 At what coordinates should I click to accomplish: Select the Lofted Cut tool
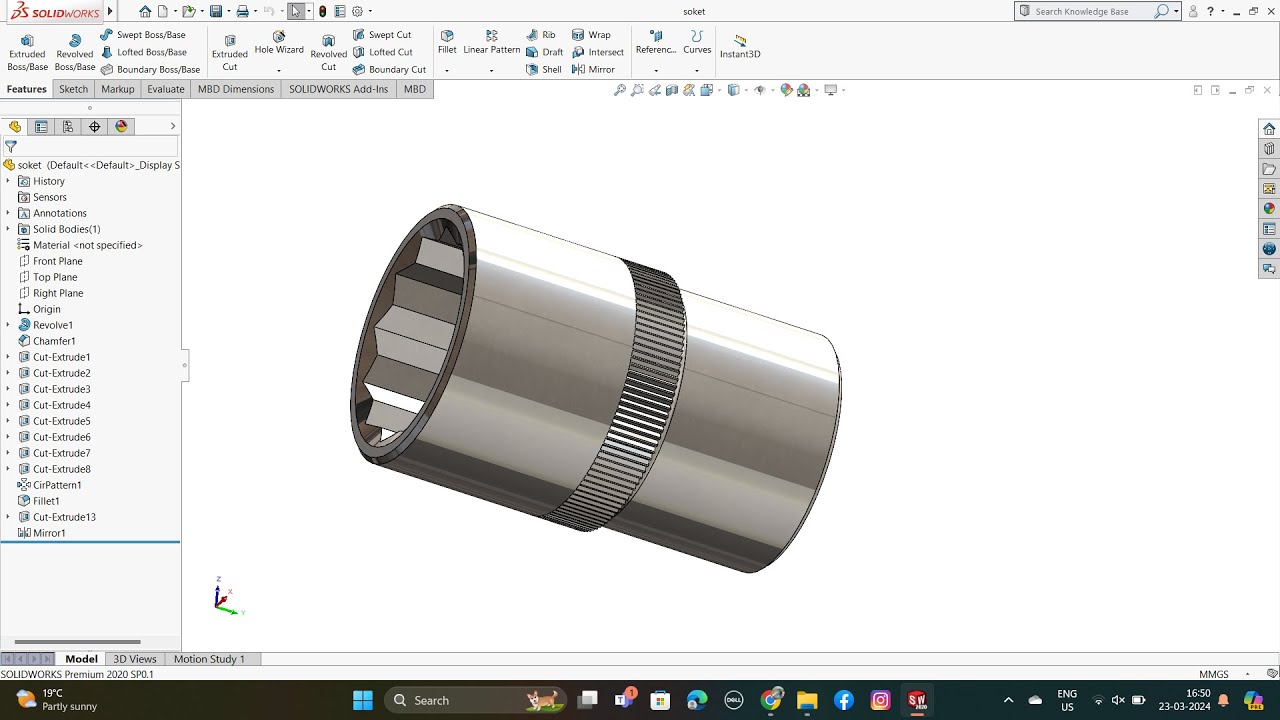pyautogui.click(x=382, y=52)
